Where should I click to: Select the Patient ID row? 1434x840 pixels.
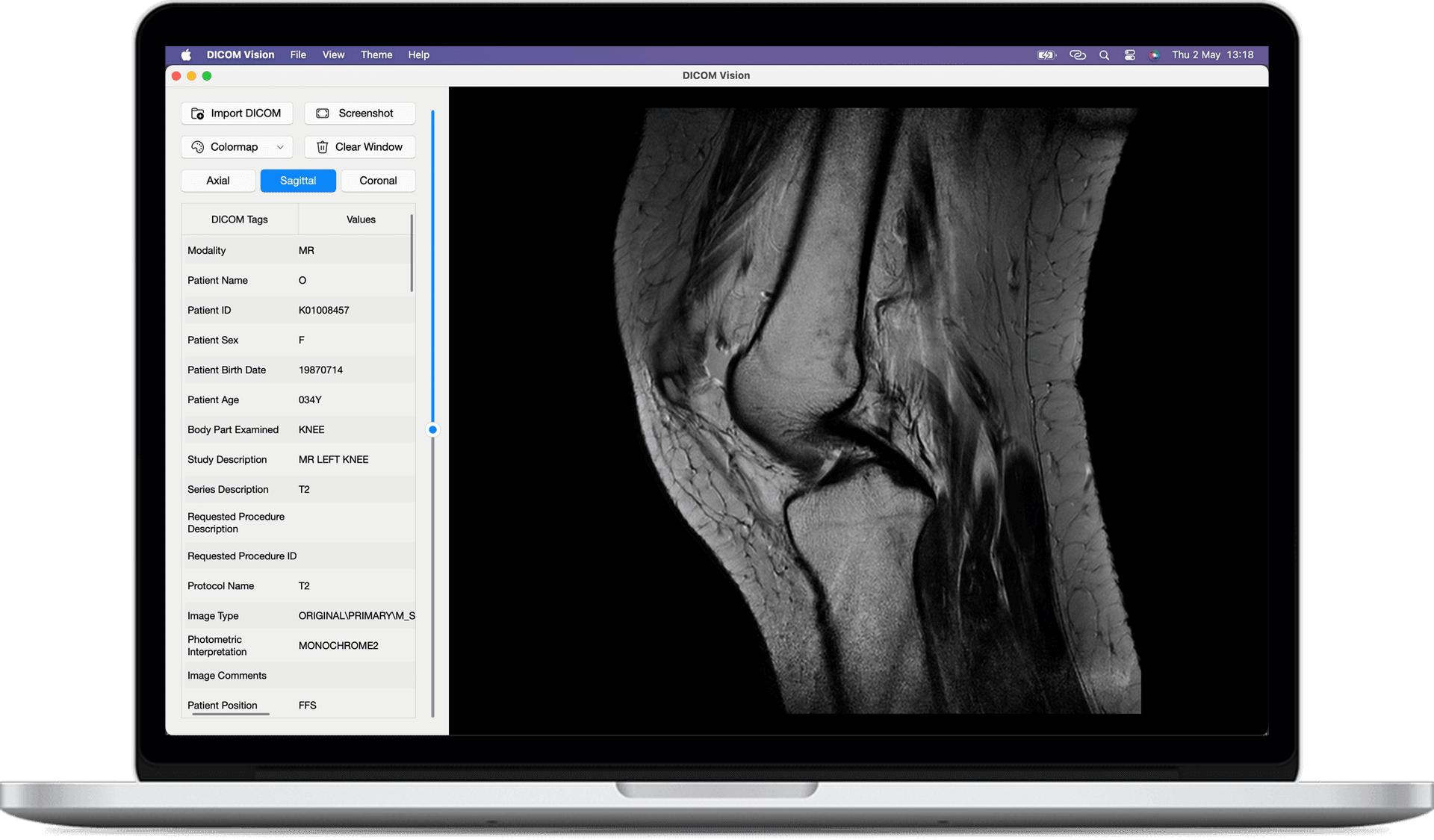297,310
